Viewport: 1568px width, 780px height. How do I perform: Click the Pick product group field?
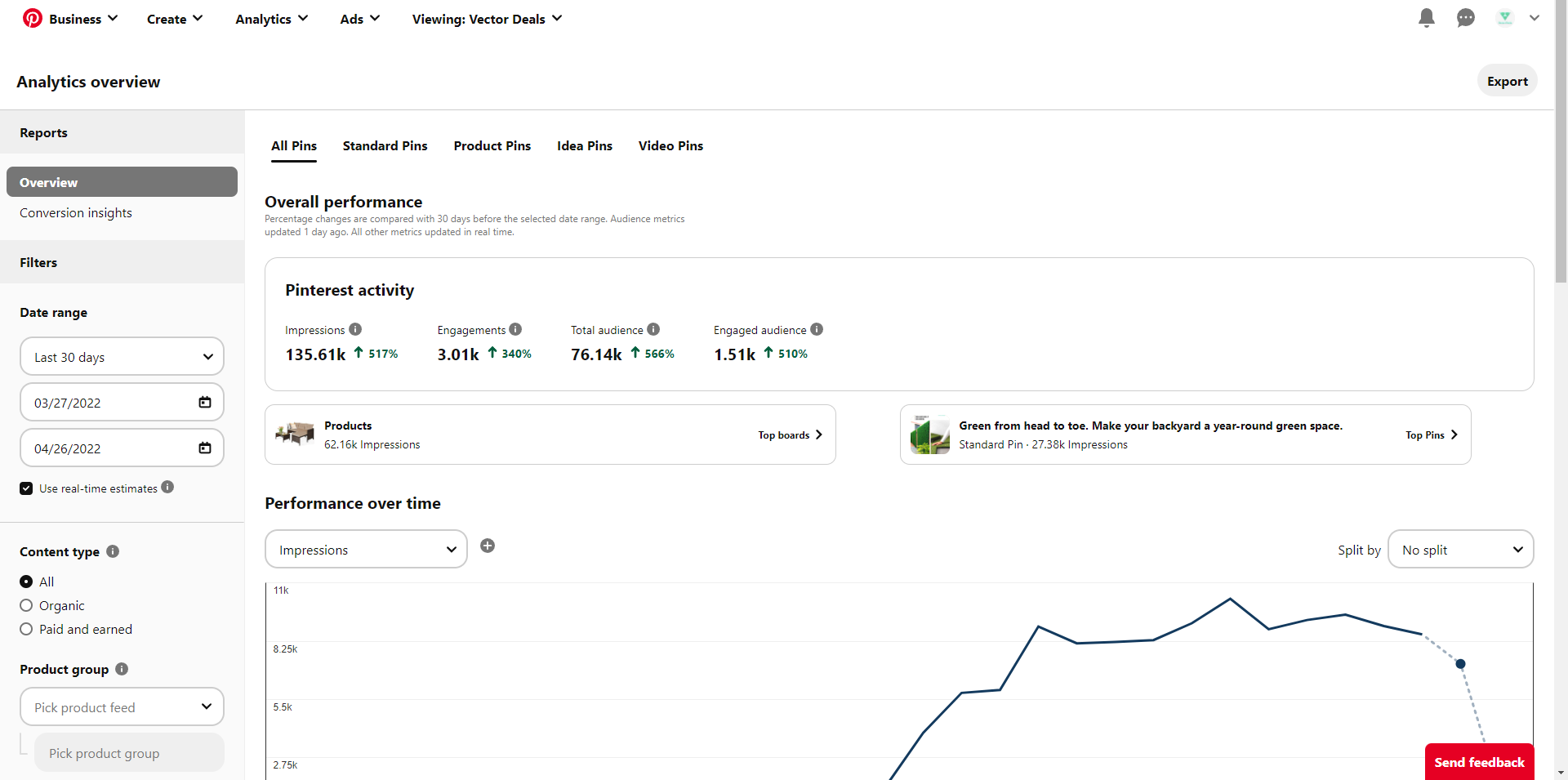129,753
